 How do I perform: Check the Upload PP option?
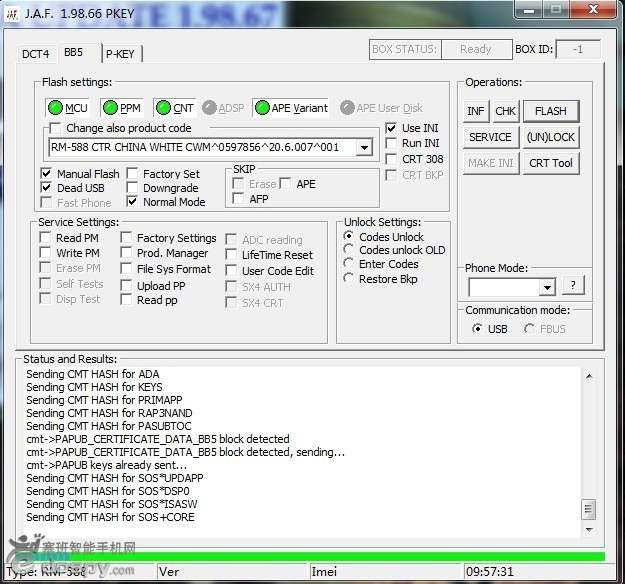[x=126, y=285]
